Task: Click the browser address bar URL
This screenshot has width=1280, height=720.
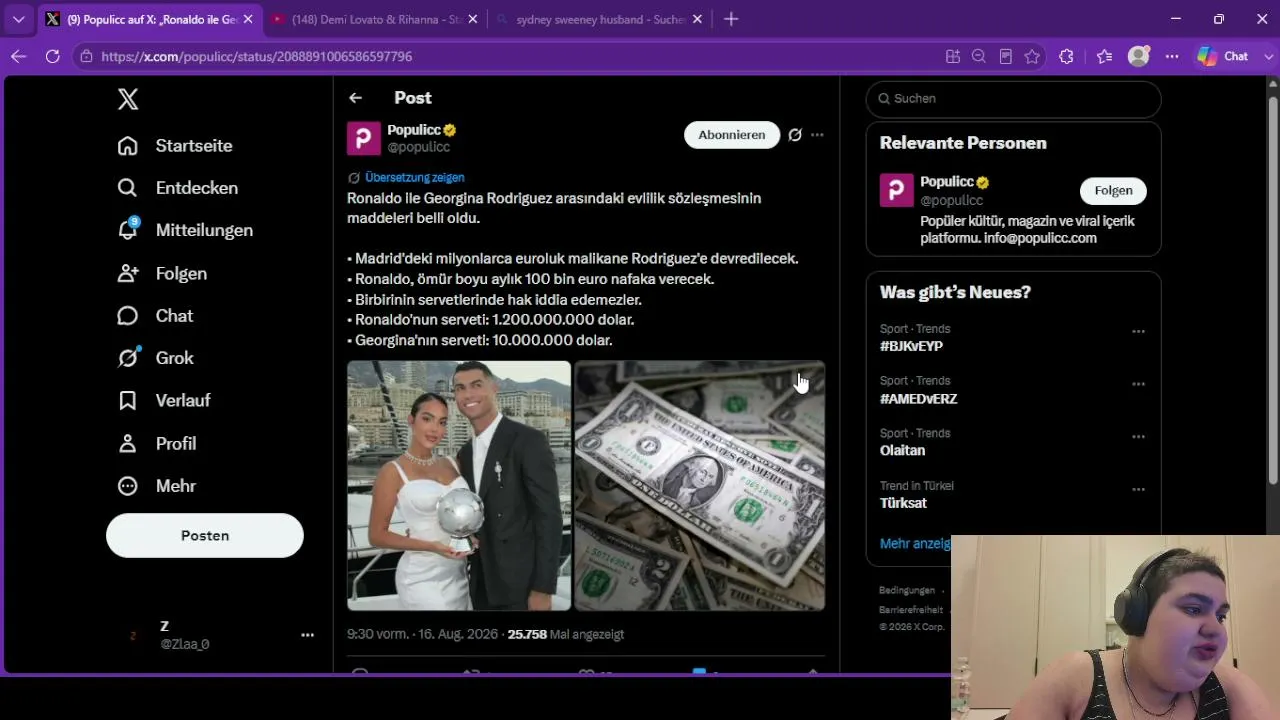Action: (x=257, y=57)
